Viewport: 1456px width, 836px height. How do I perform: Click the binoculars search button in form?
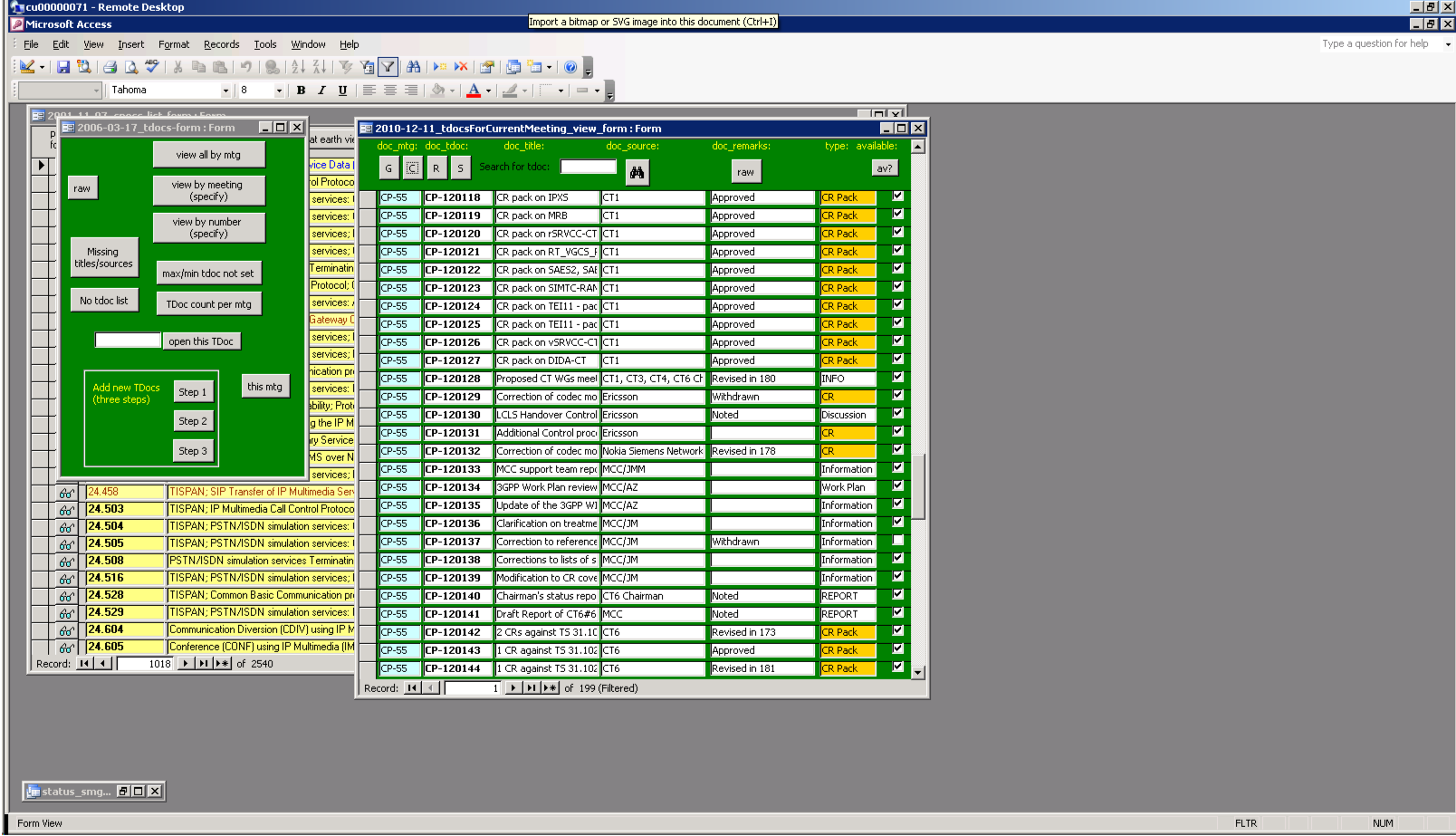click(x=637, y=172)
